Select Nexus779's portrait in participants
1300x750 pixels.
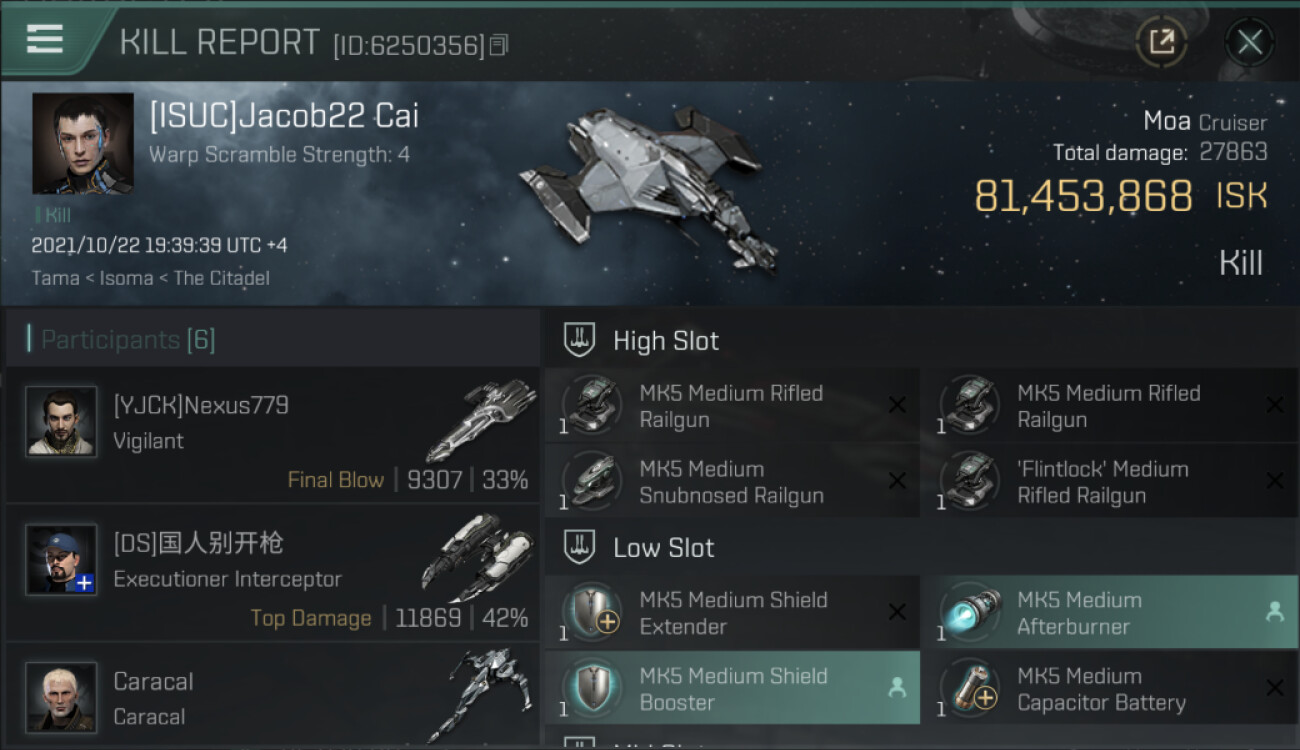click(x=62, y=421)
